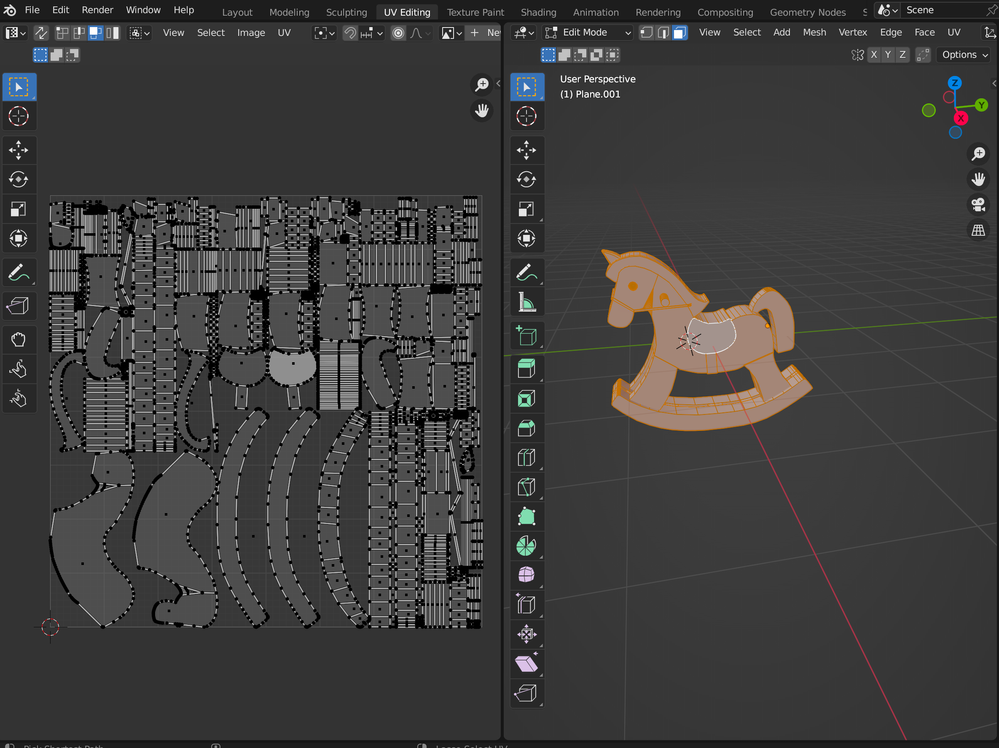
Task: Activate the Annotate tool in UV editor
Action: (x=19, y=272)
